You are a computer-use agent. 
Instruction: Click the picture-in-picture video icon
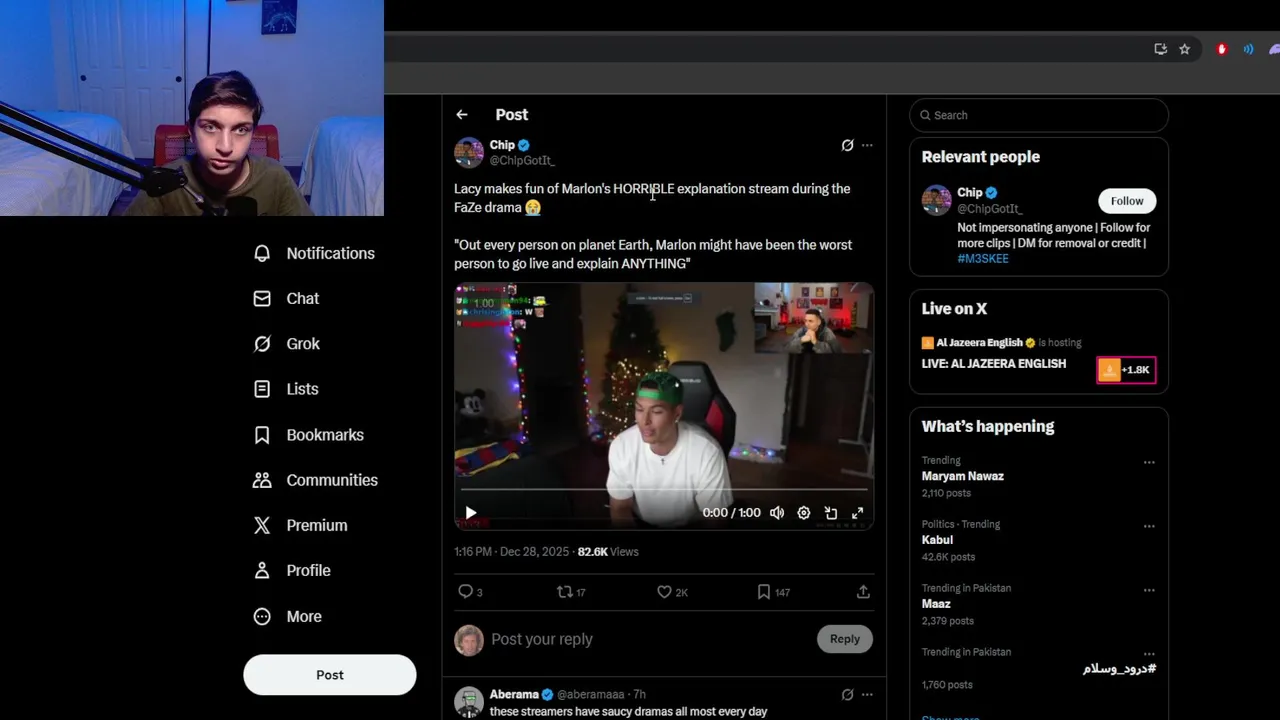pos(831,513)
